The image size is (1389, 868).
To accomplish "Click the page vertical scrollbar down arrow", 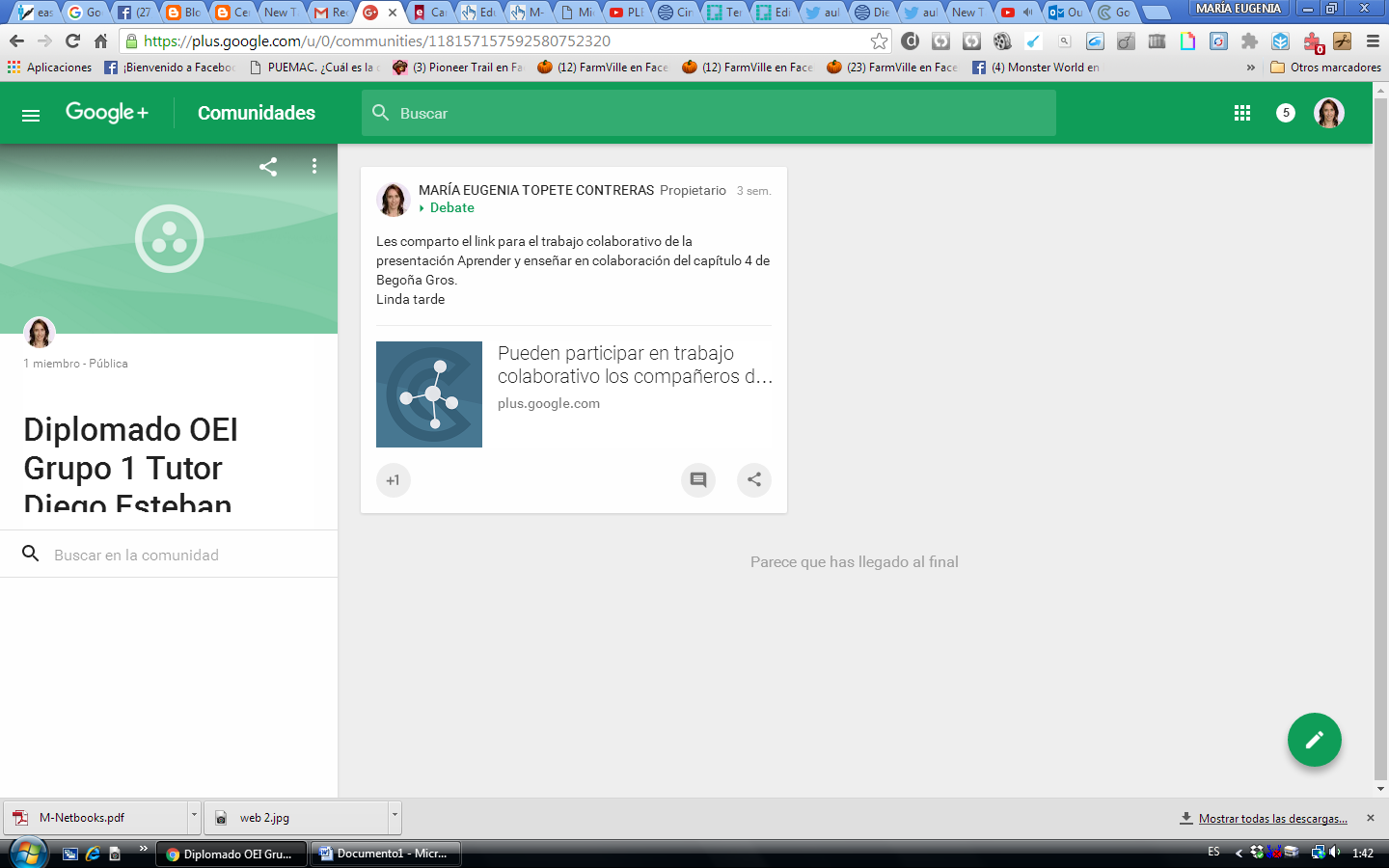I will pos(1380,789).
